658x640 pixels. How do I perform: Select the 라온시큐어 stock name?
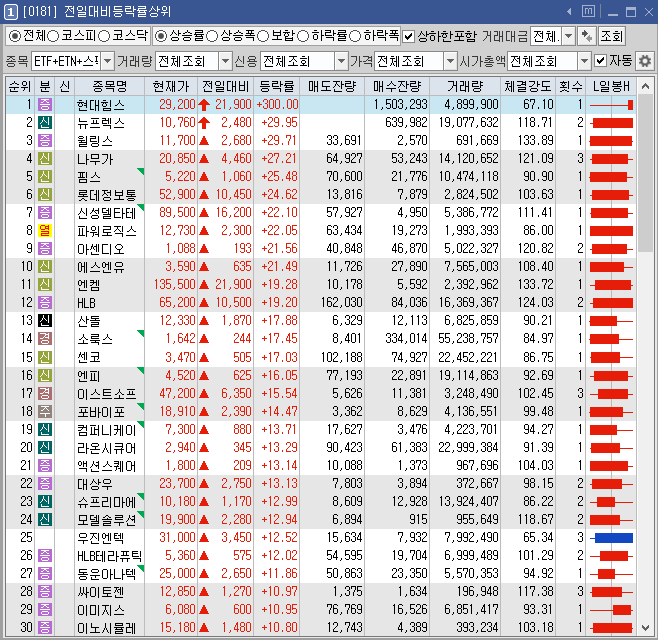[x=107, y=447]
